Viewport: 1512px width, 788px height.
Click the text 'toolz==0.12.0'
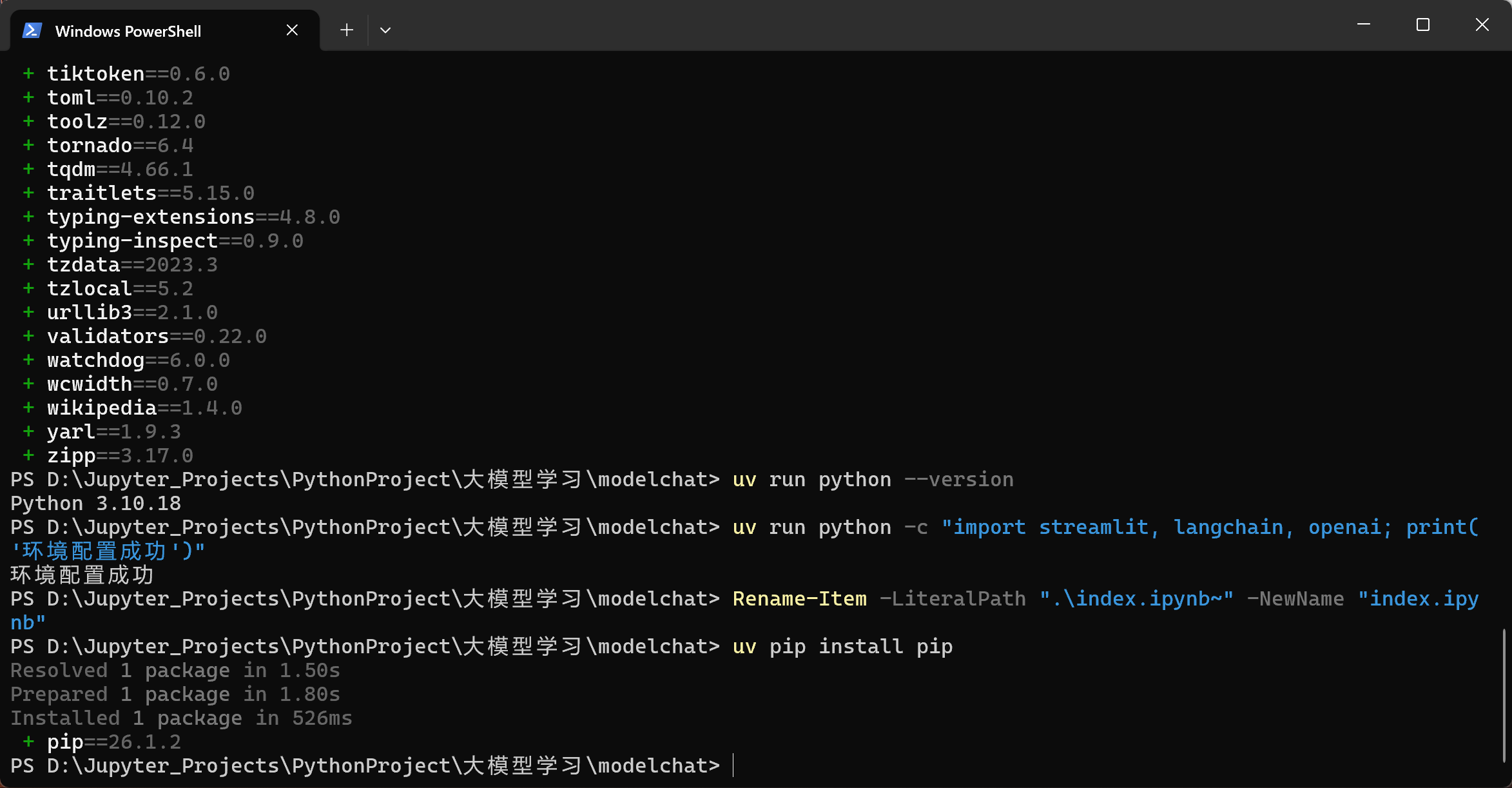[x=126, y=121]
